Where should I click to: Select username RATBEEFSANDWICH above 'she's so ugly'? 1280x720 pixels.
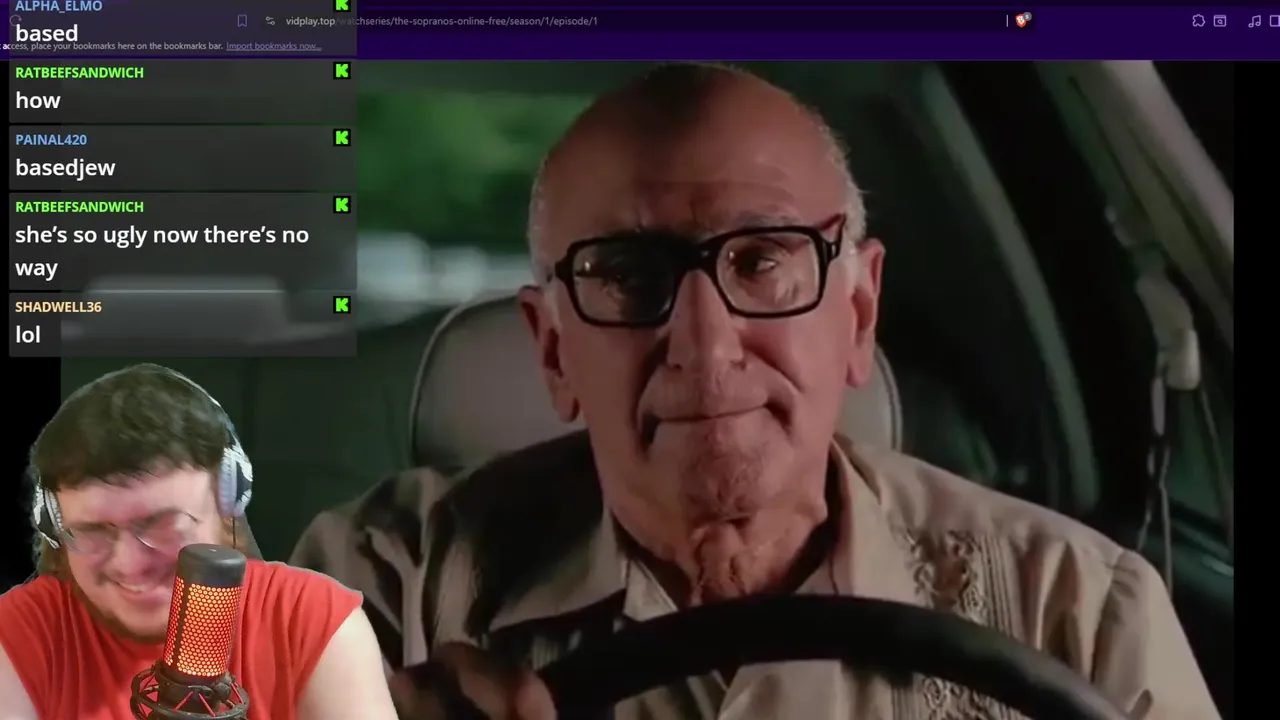coord(79,206)
